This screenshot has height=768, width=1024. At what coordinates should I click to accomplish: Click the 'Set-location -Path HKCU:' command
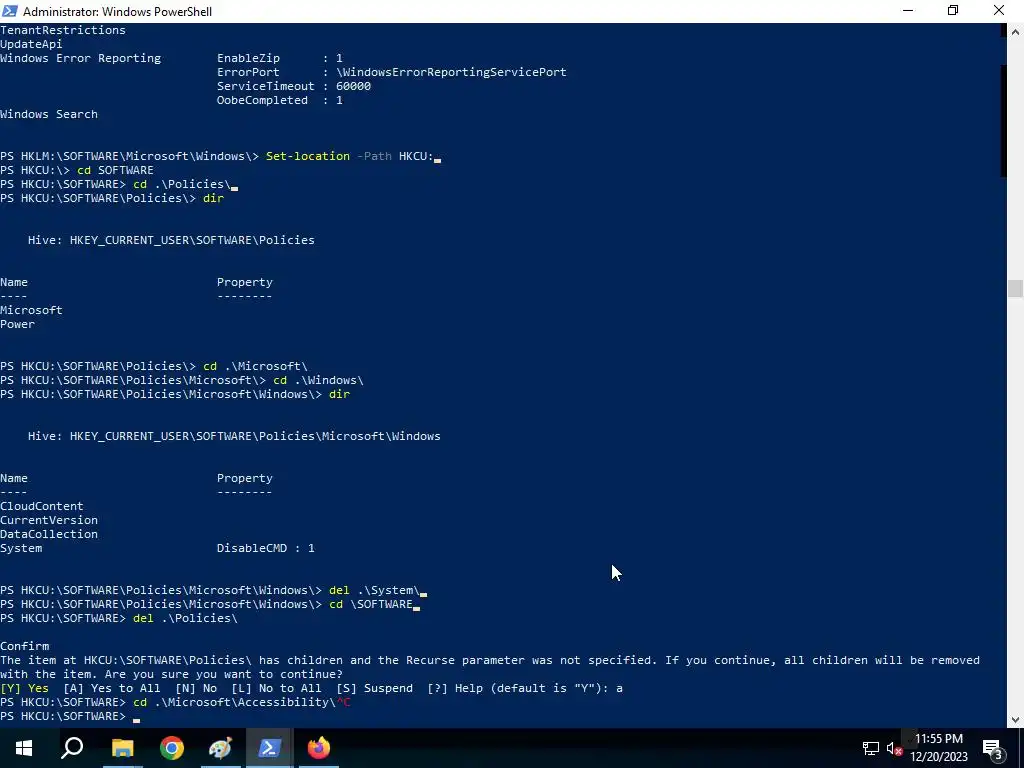click(349, 156)
